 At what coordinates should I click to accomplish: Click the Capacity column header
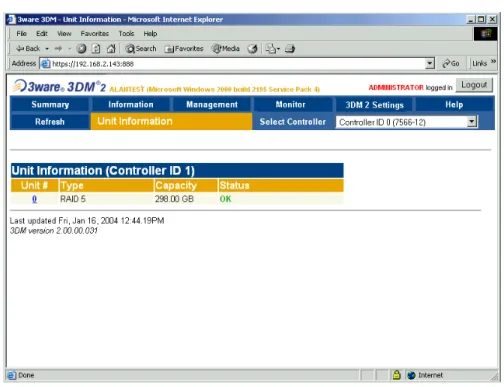186,185
